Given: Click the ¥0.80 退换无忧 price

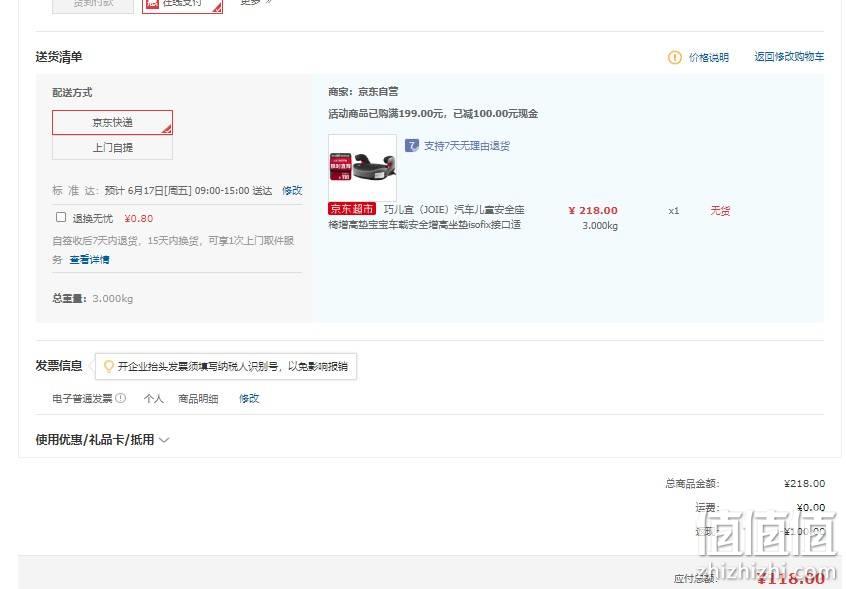Looking at the screenshot, I should click(139, 218).
